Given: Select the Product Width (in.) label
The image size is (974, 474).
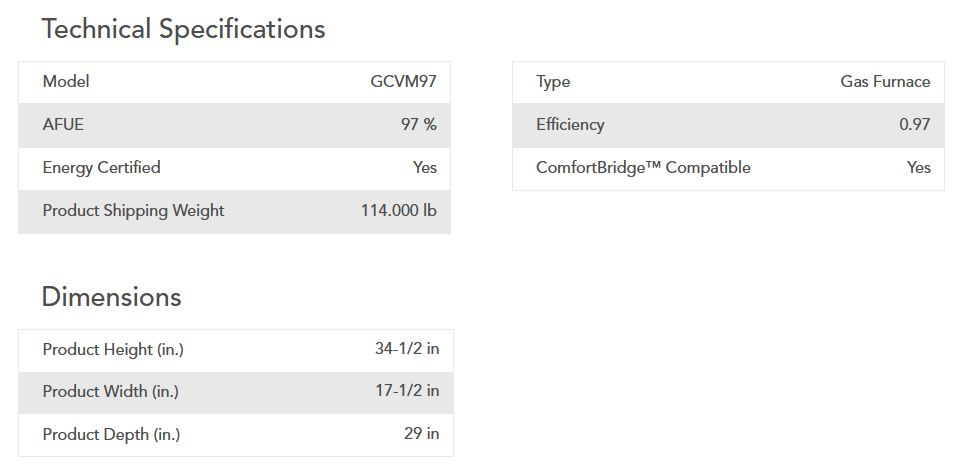Looking at the screenshot, I should coord(110,391).
